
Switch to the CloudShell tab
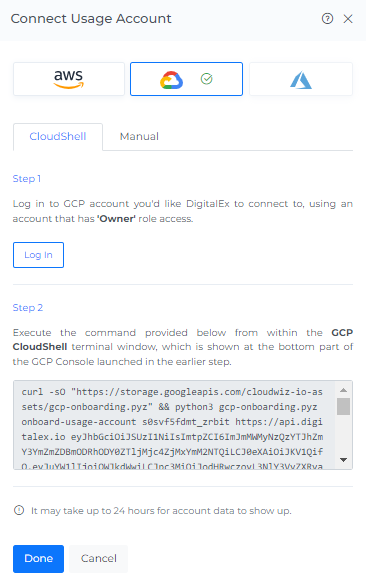click(x=58, y=136)
